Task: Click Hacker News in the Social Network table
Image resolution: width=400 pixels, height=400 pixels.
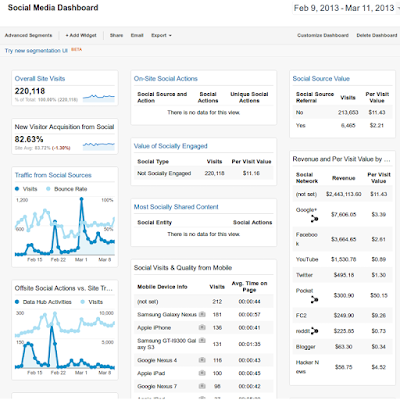Action: (307, 367)
